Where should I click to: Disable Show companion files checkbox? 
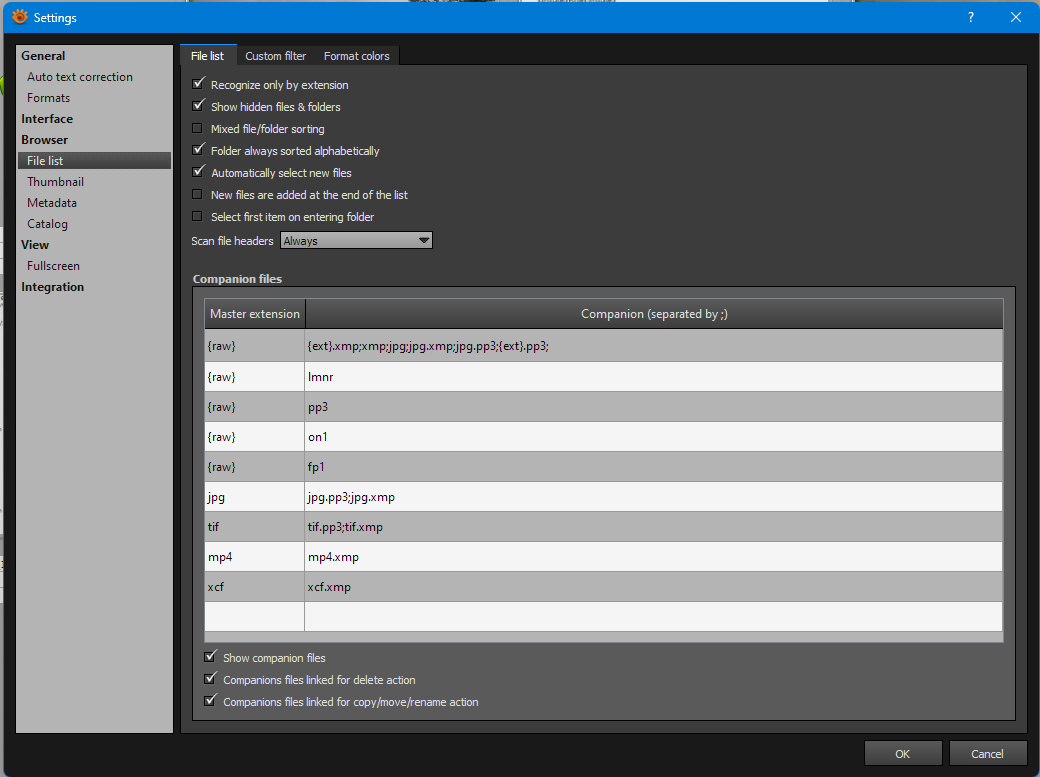tap(210, 658)
